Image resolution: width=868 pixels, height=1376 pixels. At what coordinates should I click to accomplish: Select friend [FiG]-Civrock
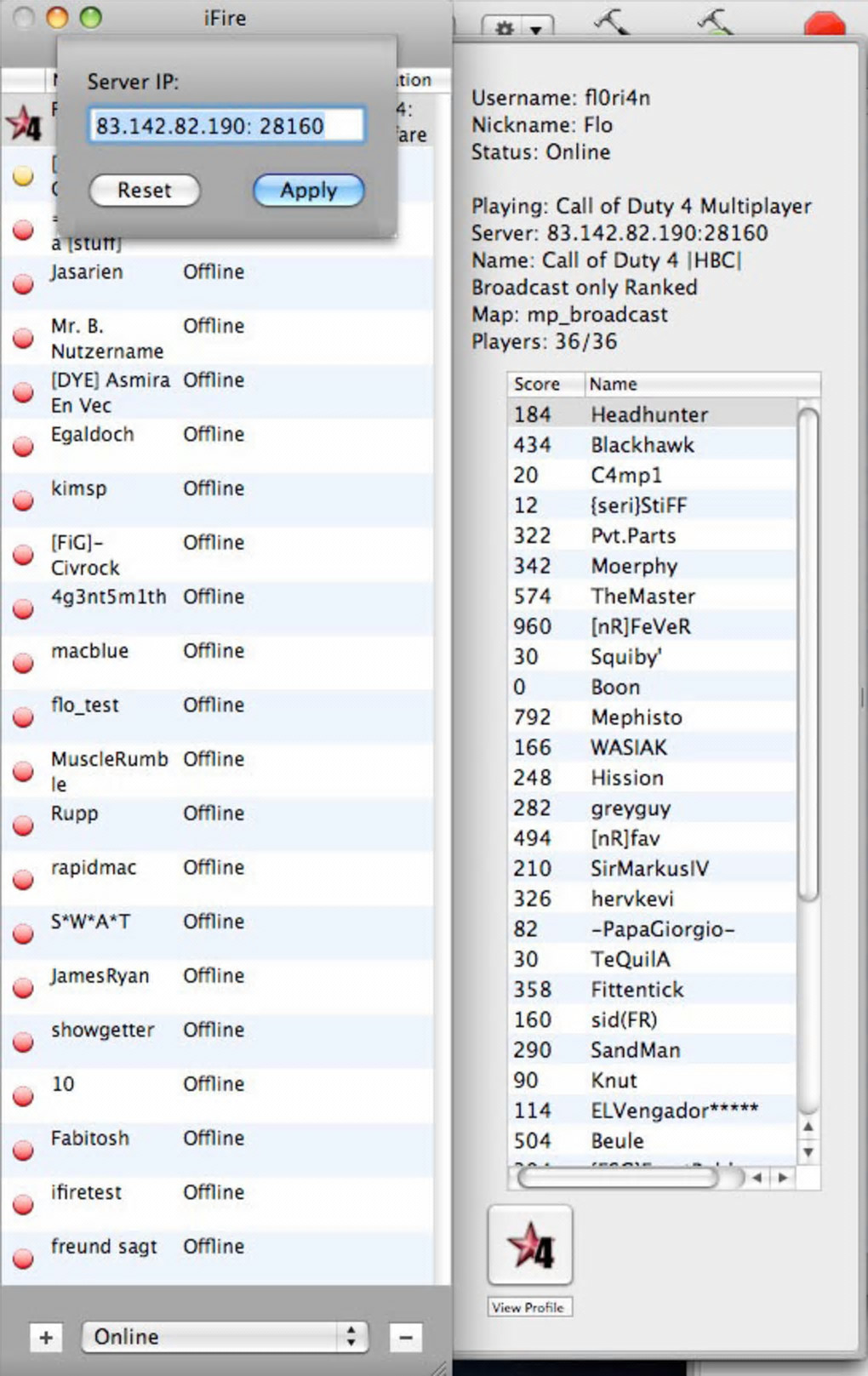tap(217, 554)
